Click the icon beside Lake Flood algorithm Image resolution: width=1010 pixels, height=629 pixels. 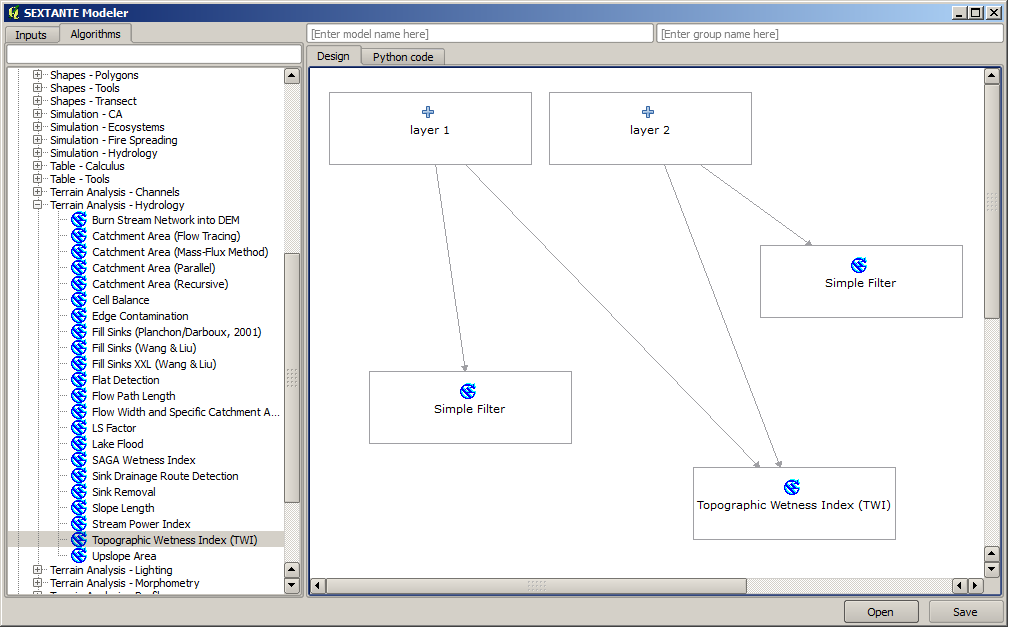click(x=79, y=444)
